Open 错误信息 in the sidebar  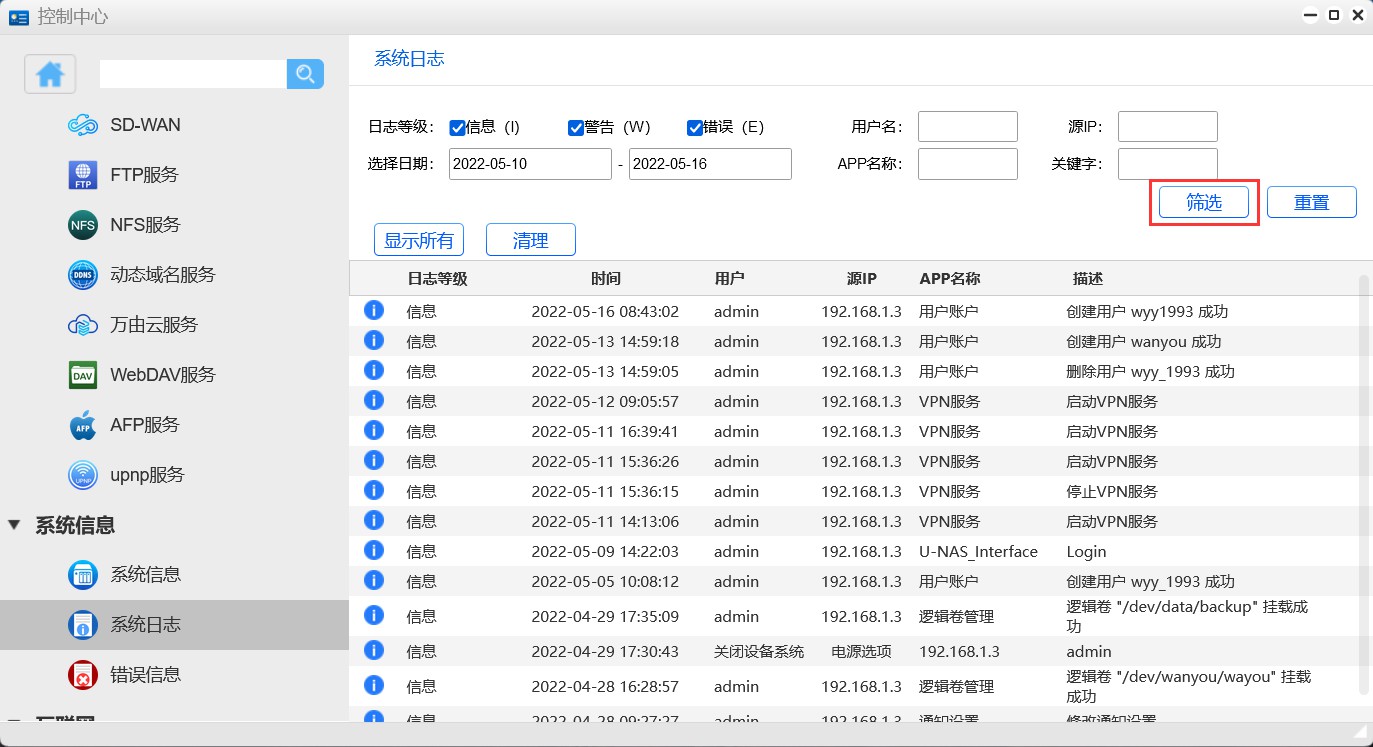(x=145, y=675)
